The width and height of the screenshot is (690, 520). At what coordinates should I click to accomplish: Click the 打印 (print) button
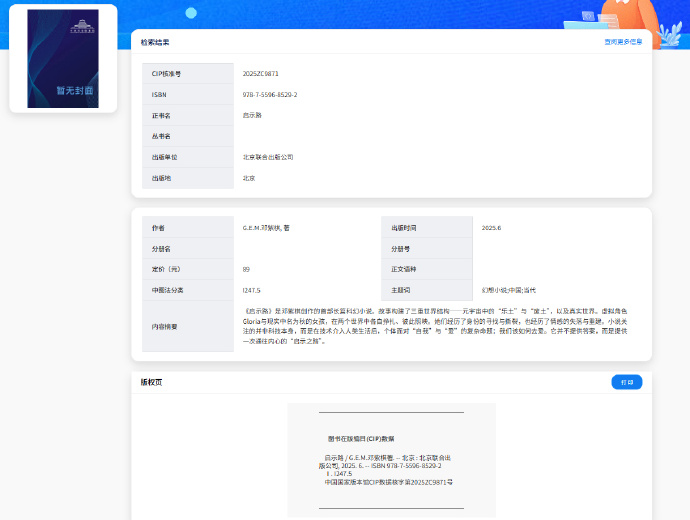coord(626,382)
